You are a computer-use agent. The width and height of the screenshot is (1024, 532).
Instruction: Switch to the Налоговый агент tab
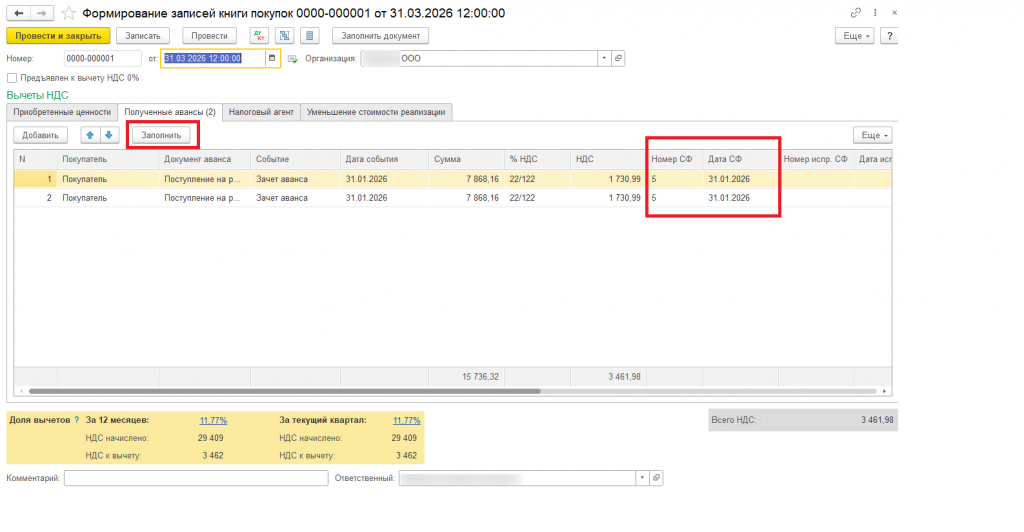click(x=261, y=112)
